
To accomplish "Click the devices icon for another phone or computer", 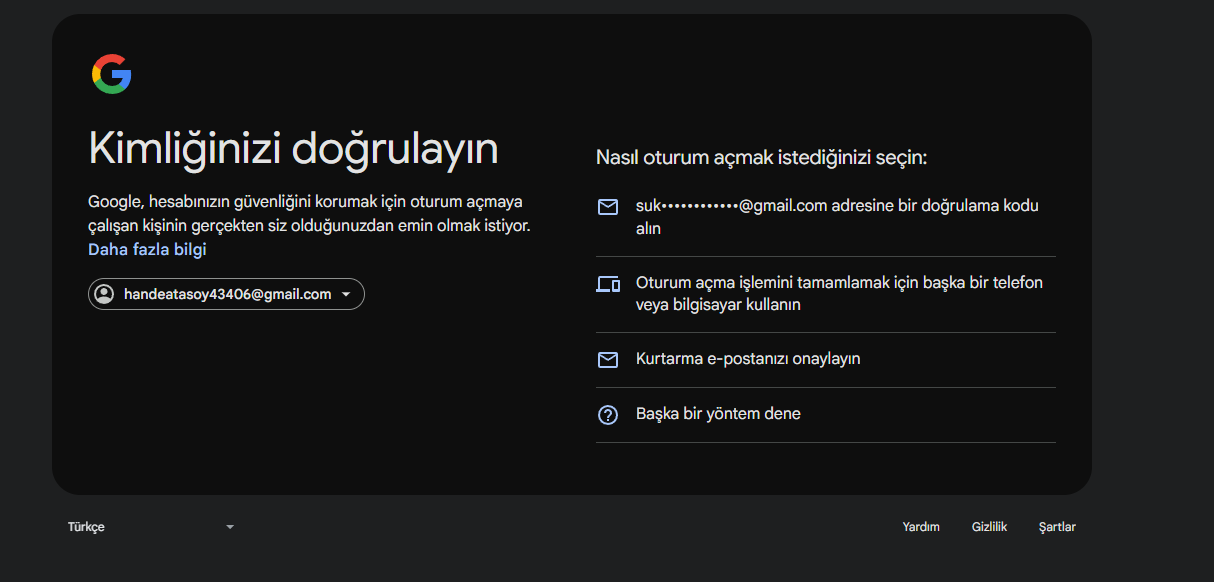I will point(608,284).
